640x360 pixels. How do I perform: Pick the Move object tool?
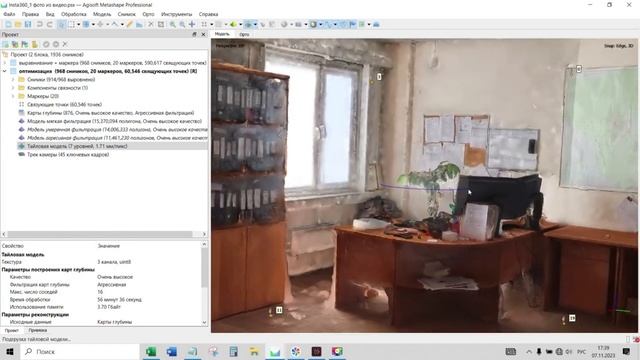[x=100, y=24]
